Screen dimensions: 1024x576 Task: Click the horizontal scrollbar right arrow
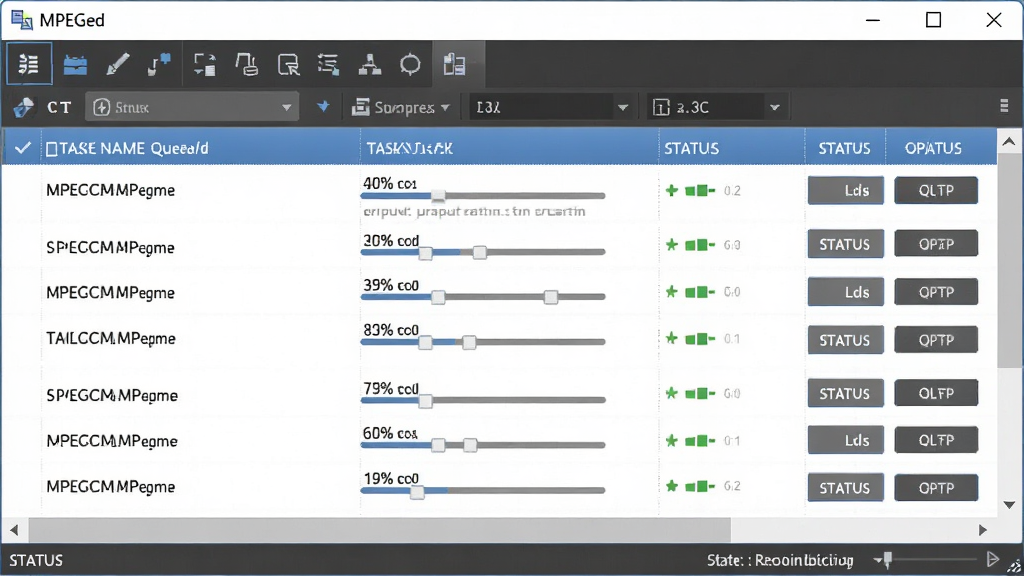[983, 530]
